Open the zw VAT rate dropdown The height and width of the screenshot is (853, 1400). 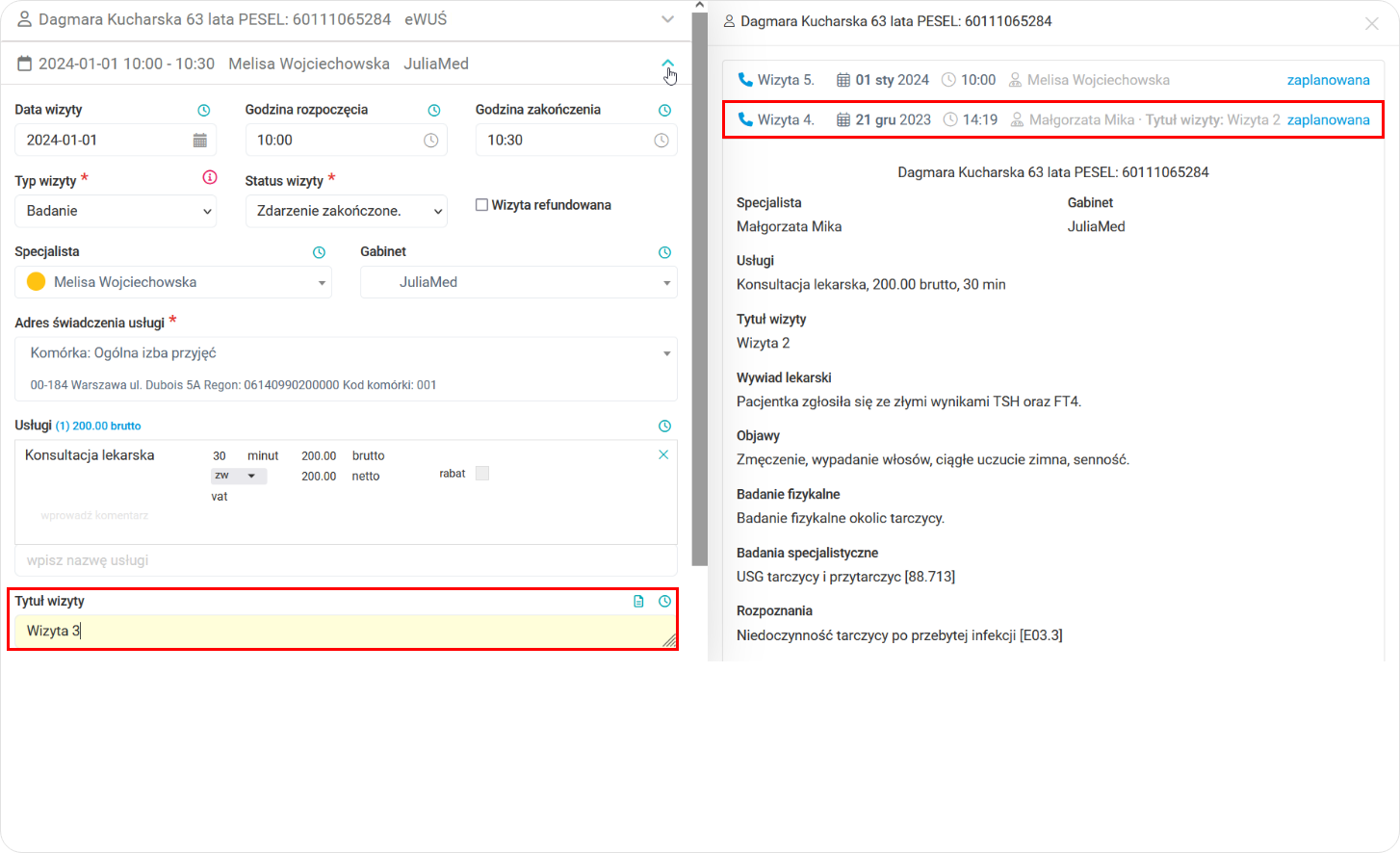pyautogui.click(x=239, y=476)
